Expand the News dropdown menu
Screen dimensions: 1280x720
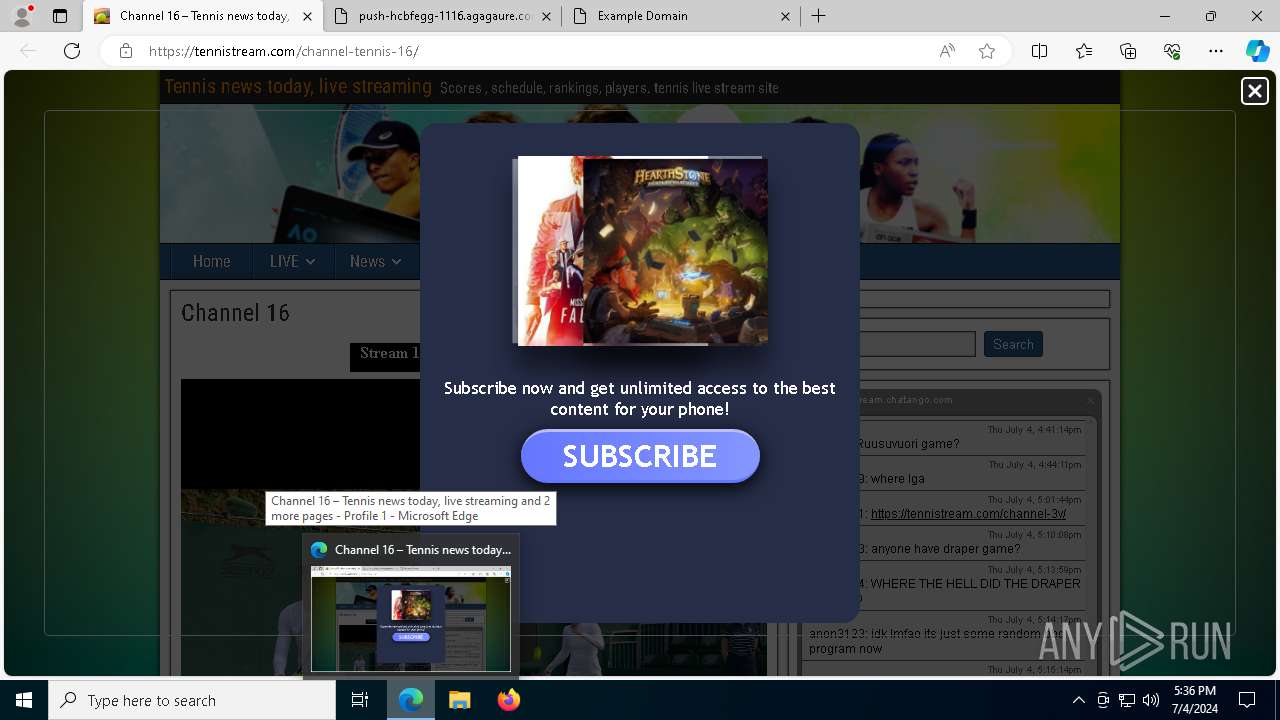(x=375, y=261)
